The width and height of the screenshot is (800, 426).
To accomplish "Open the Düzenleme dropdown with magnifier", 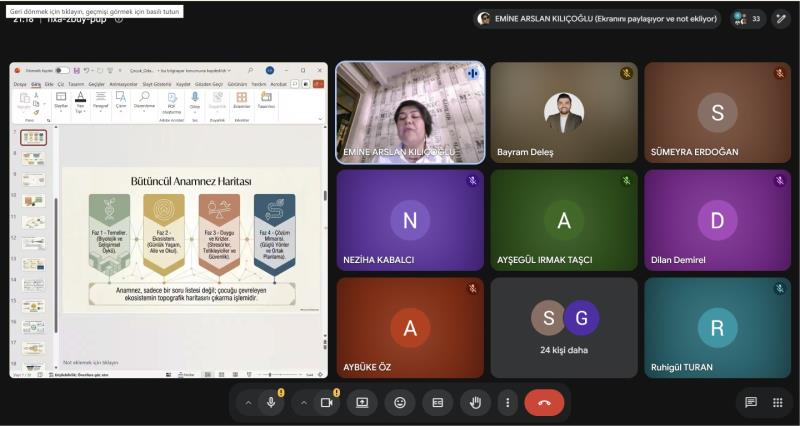I will (x=144, y=101).
